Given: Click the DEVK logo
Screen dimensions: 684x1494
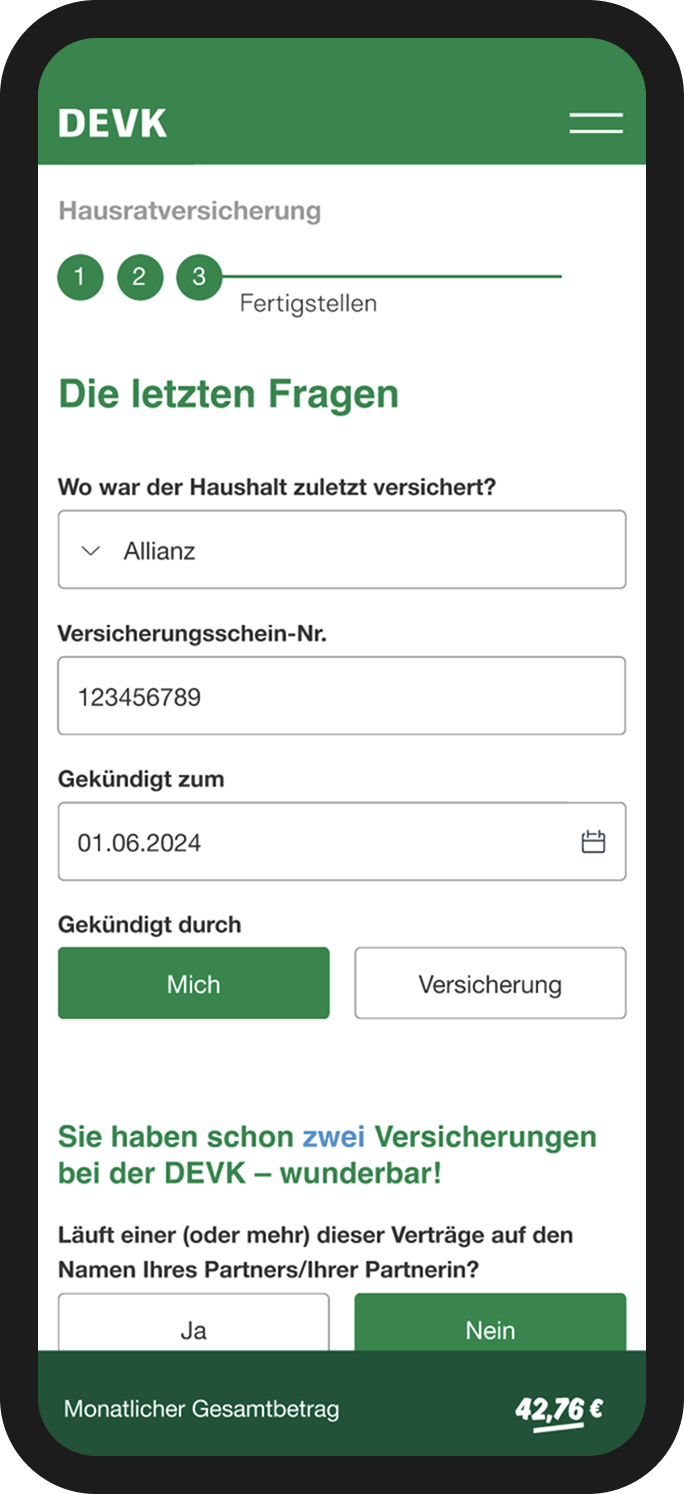Looking at the screenshot, I should coord(113,123).
